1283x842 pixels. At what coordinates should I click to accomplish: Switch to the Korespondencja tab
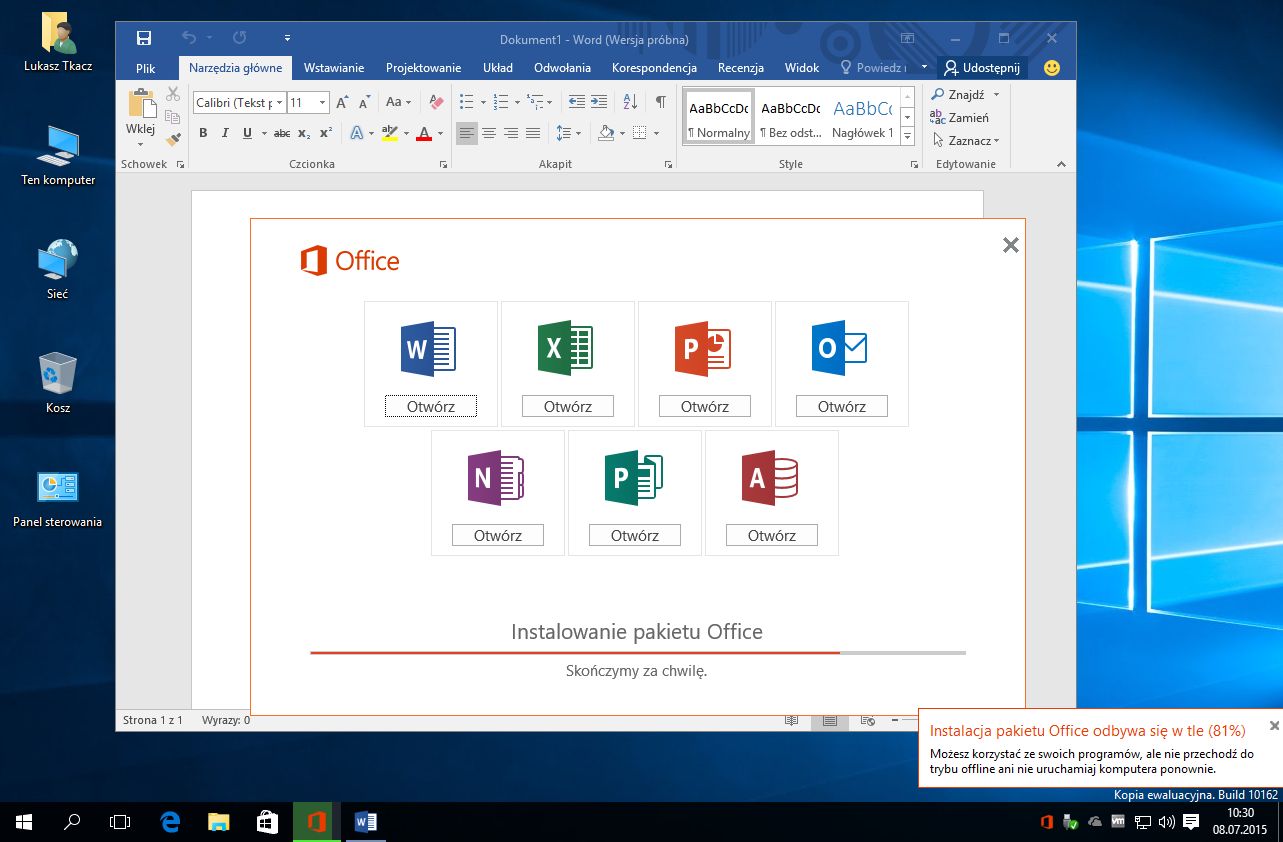pos(654,68)
